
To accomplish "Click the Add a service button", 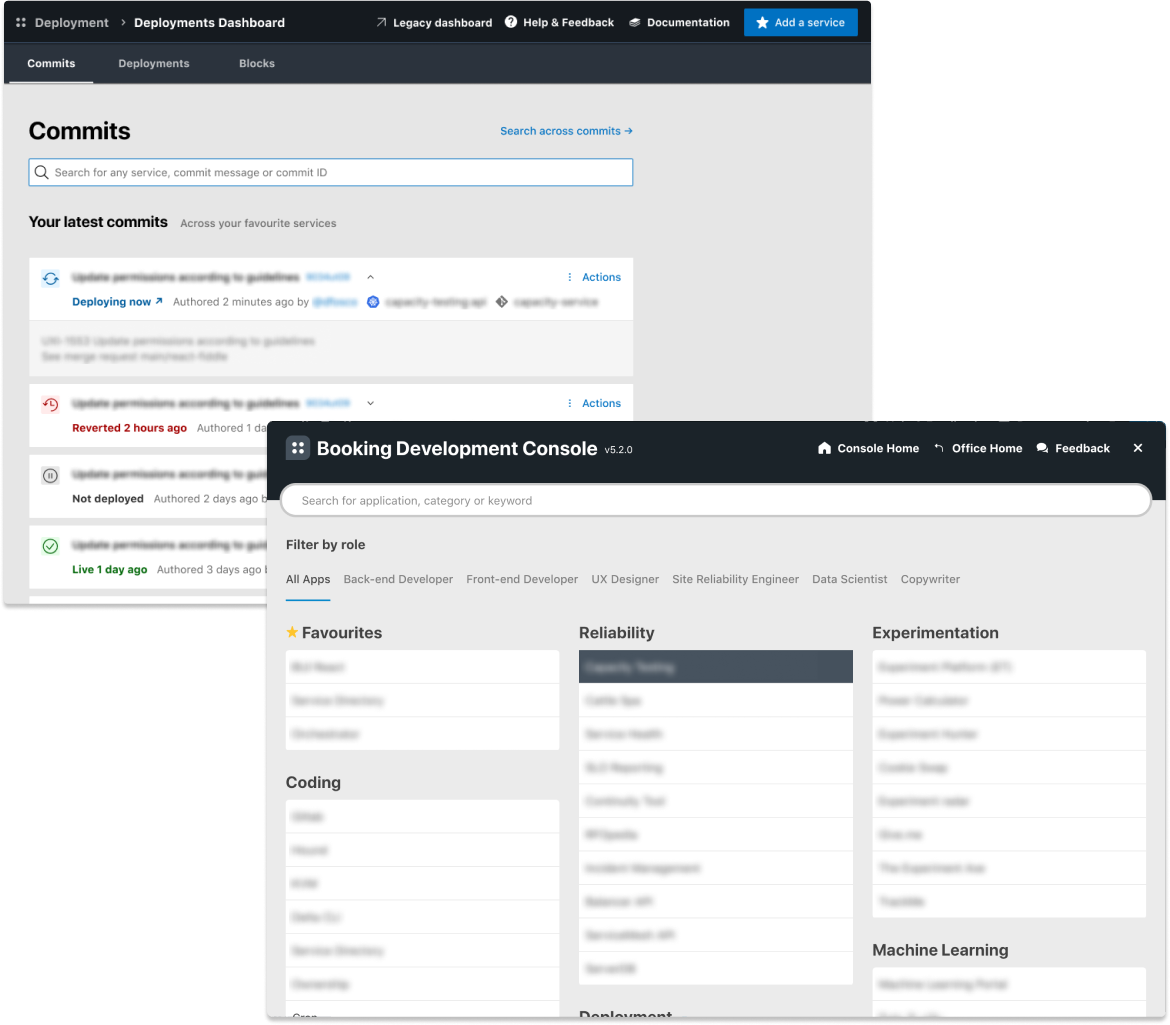I will point(800,22).
